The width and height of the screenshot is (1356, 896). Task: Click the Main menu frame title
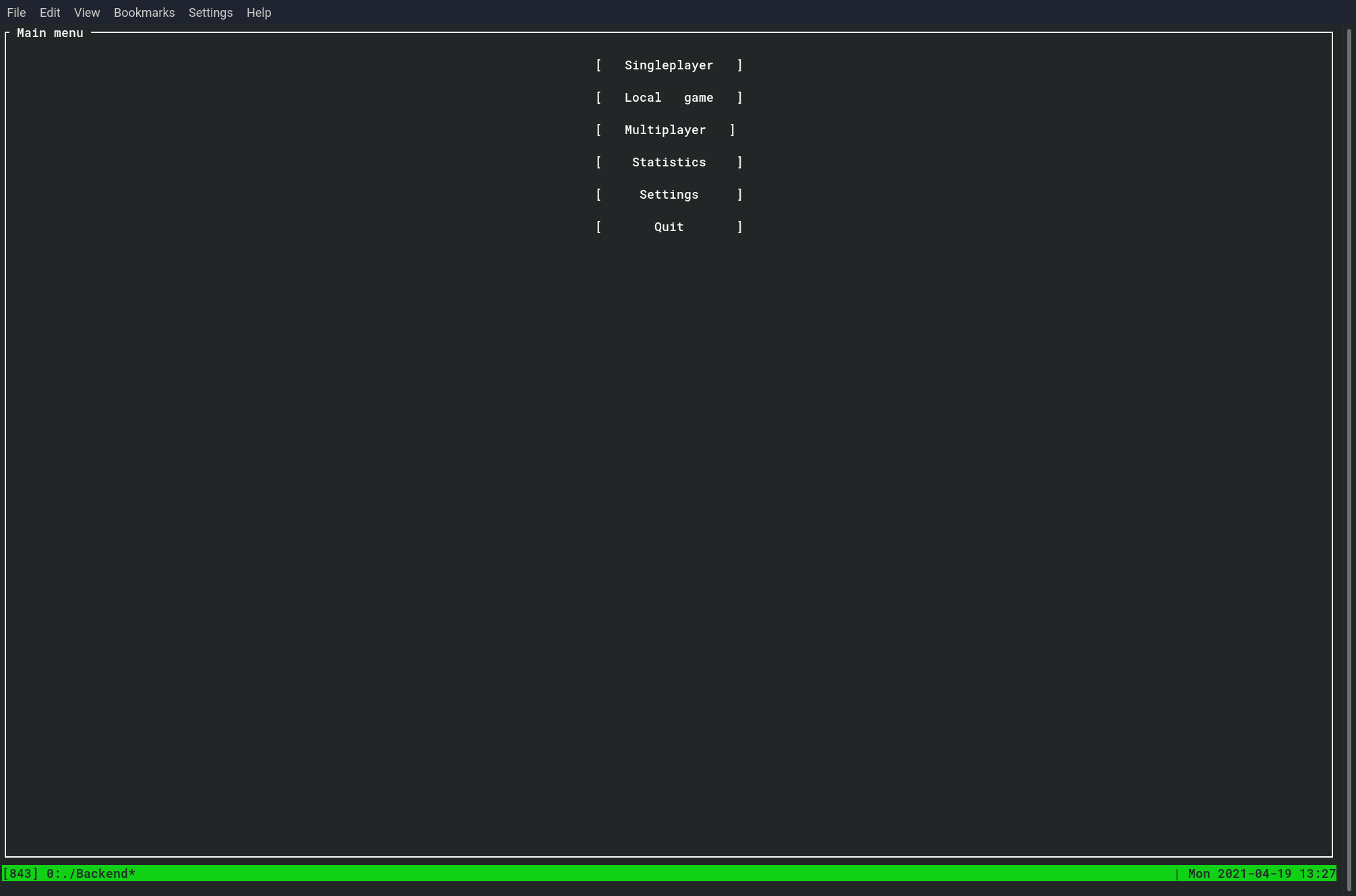(x=50, y=33)
